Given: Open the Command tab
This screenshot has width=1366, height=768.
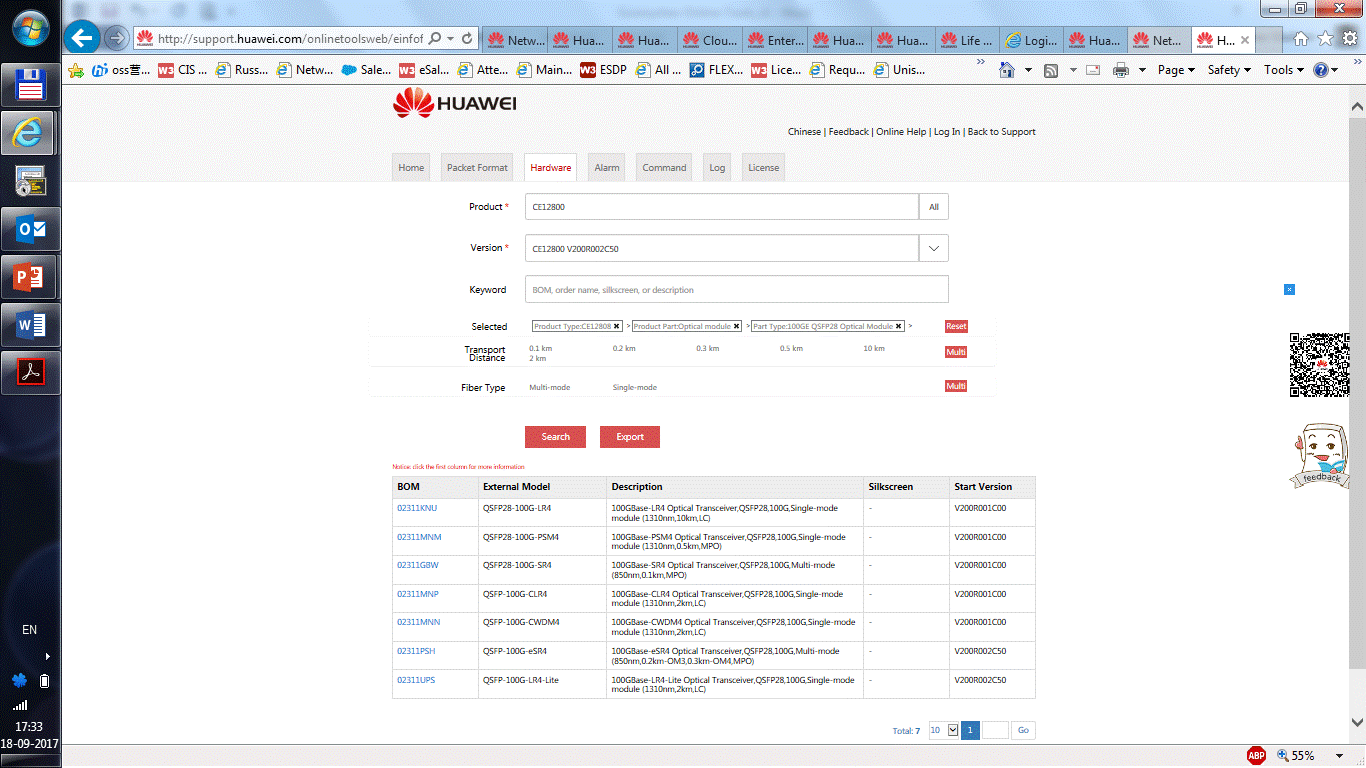Looking at the screenshot, I should (x=664, y=167).
